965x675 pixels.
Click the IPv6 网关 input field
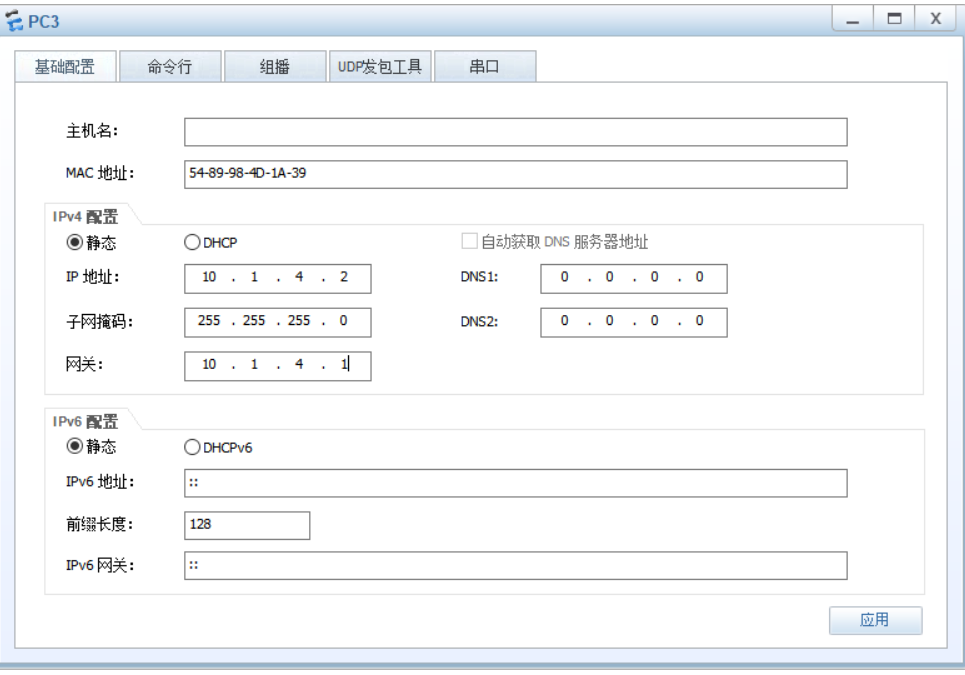[x=516, y=565]
